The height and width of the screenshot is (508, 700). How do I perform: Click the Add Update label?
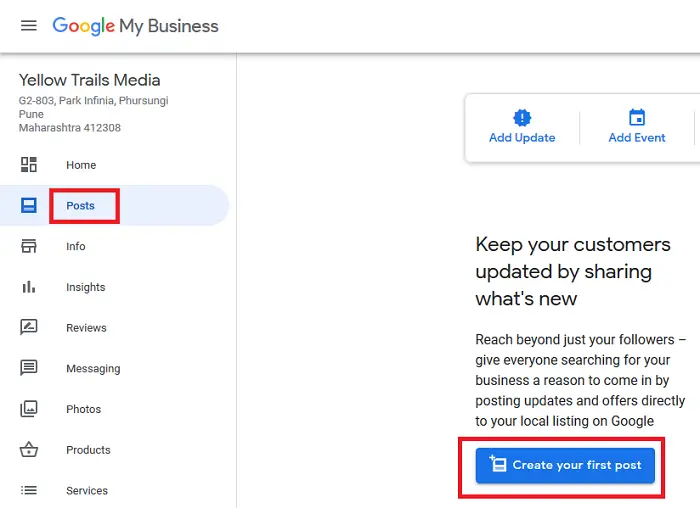click(522, 137)
